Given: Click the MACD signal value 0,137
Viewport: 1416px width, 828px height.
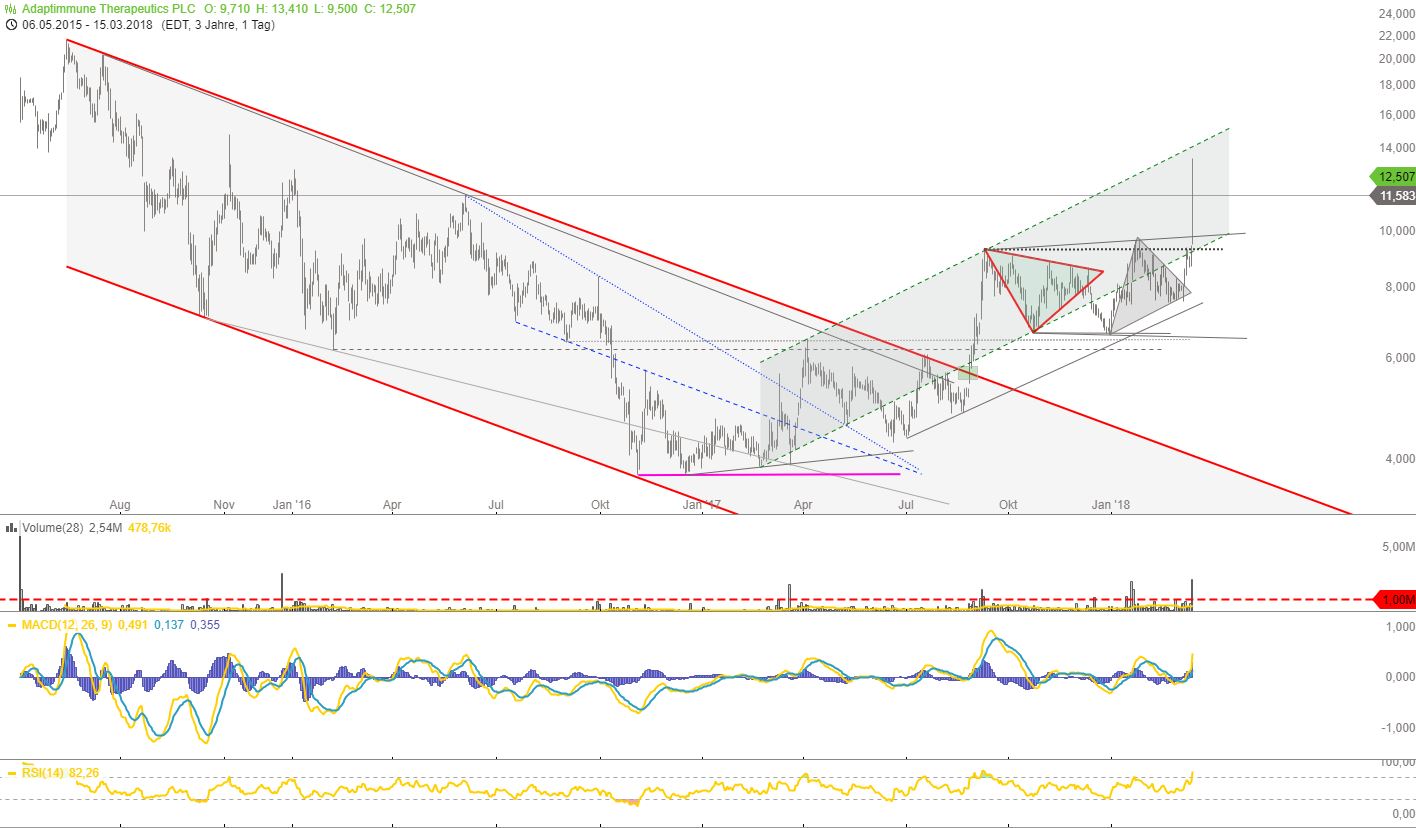Looking at the screenshot, I should pos(170,625).
